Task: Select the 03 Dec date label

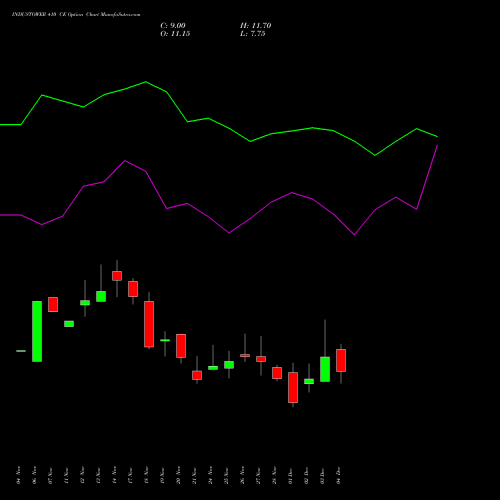Action: tap(322, 475)
